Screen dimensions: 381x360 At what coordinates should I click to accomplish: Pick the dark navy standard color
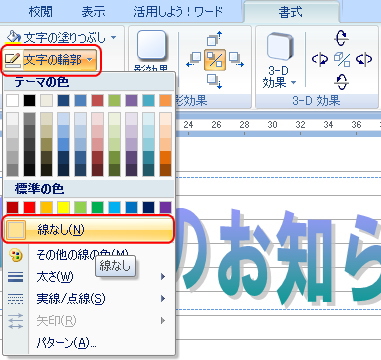pos(148,207)
